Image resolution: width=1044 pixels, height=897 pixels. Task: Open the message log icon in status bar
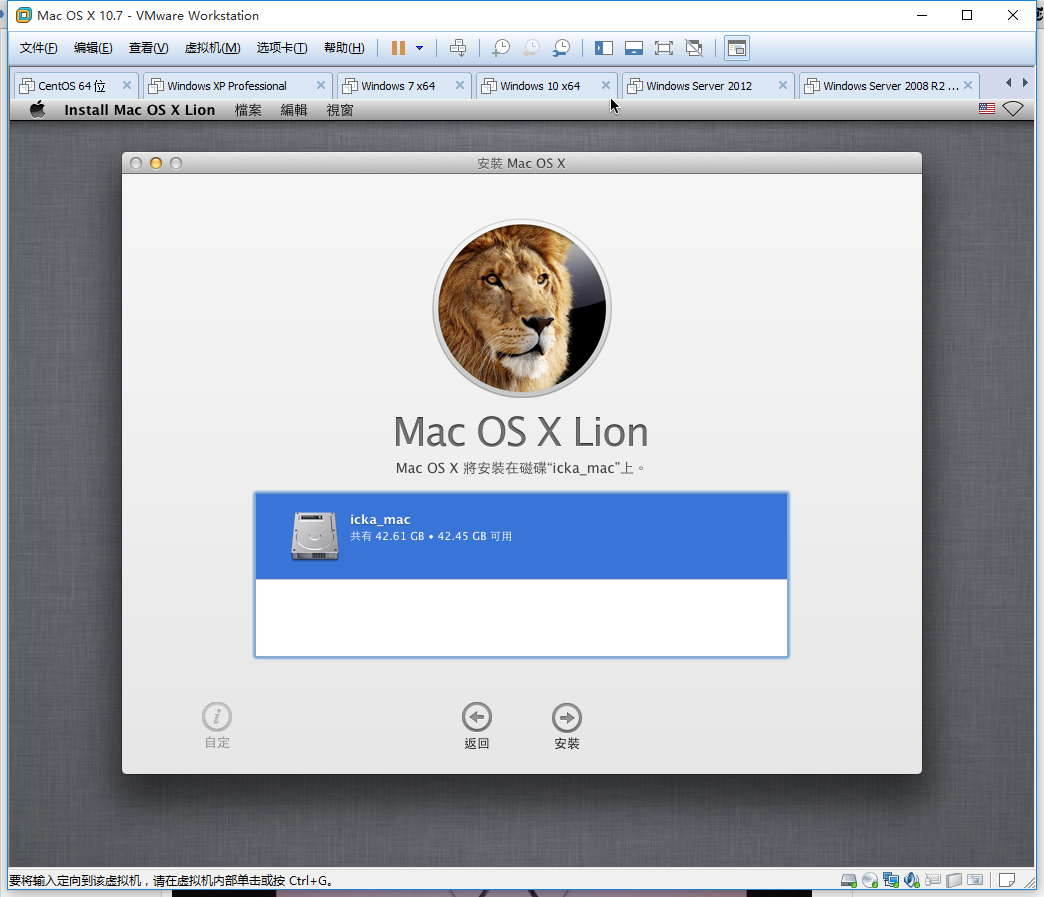[1007, 880]
